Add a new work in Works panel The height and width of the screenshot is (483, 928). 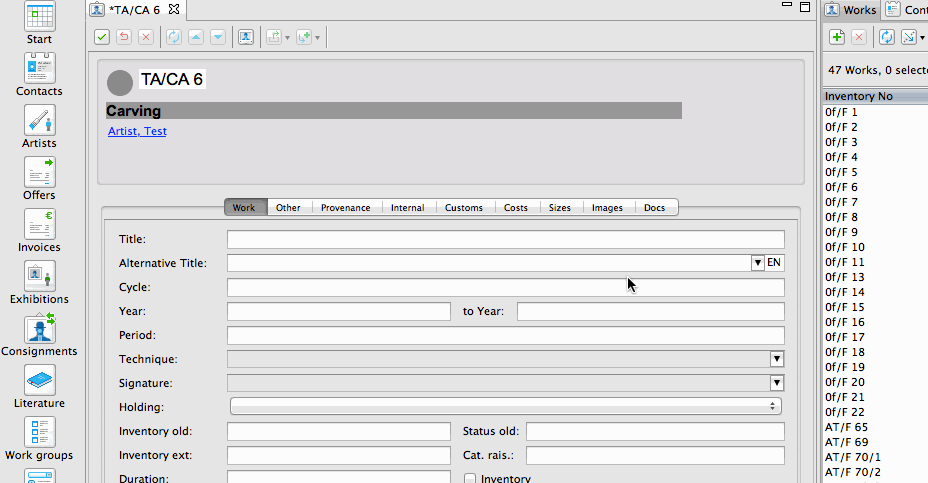[837, 37]
